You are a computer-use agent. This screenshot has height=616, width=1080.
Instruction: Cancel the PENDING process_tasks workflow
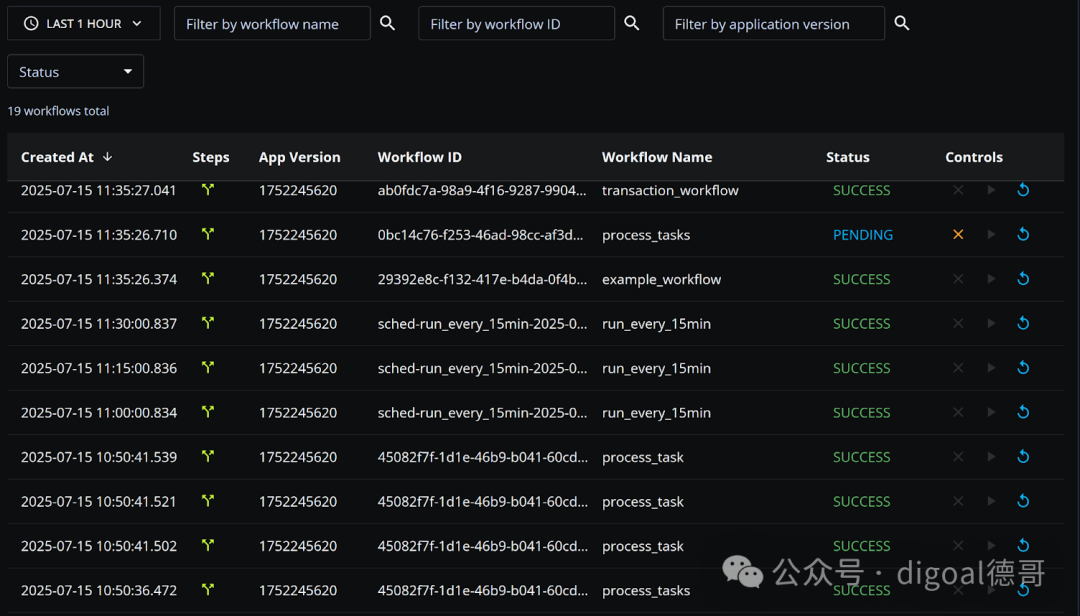coord(958,235)
